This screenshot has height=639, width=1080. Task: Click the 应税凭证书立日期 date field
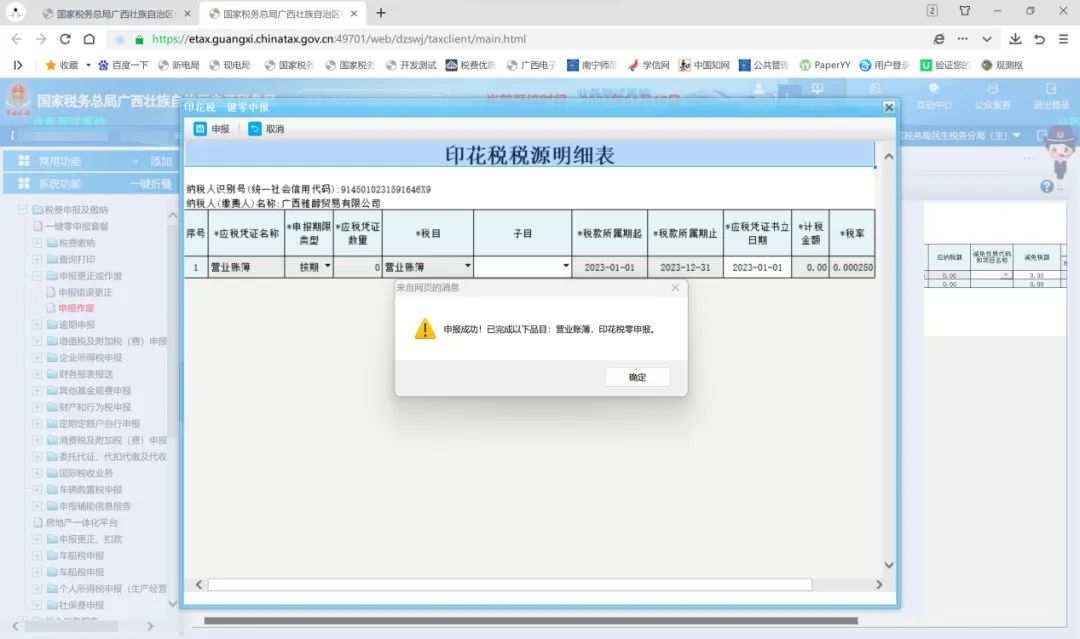coord(760,268)
